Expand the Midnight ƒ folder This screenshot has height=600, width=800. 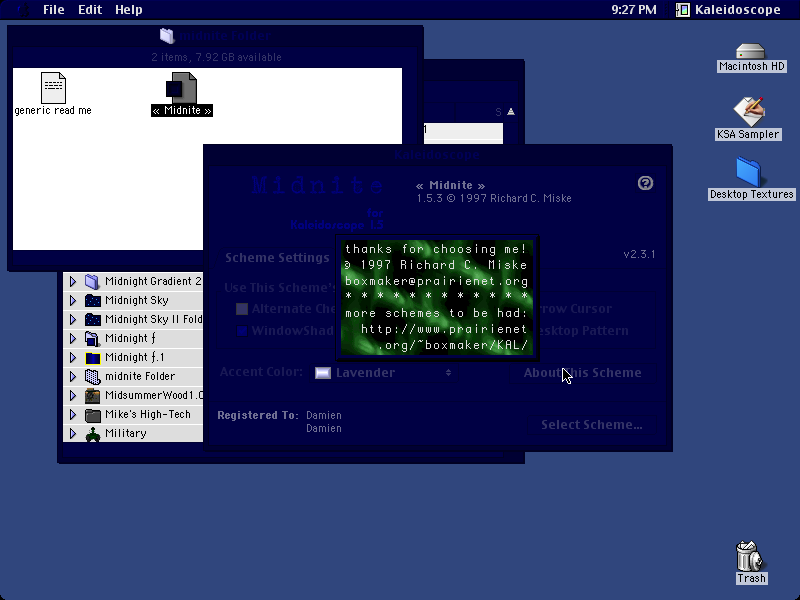point(73,339)
